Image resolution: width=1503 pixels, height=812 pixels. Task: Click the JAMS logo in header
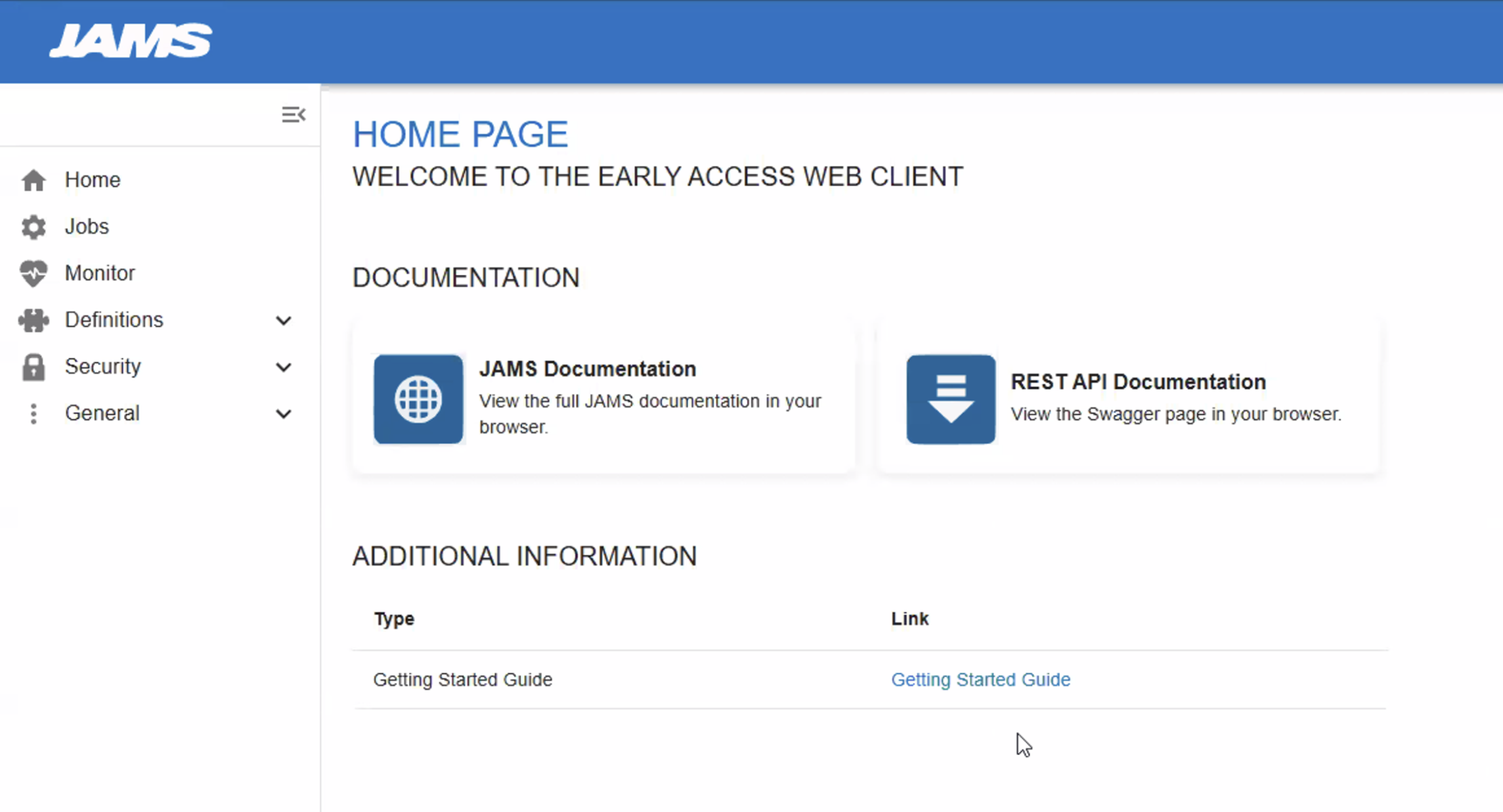click(131, 41)
